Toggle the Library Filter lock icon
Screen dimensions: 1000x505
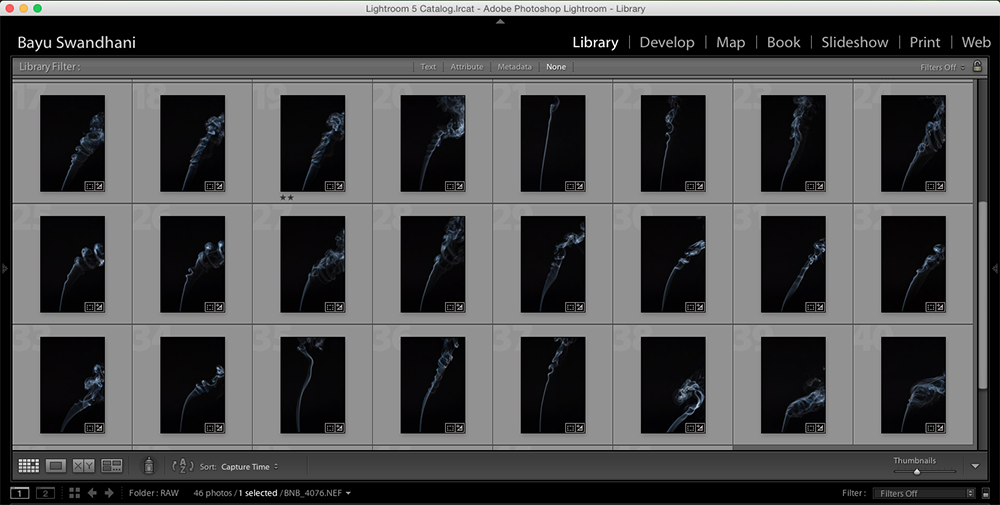[977, 67]
